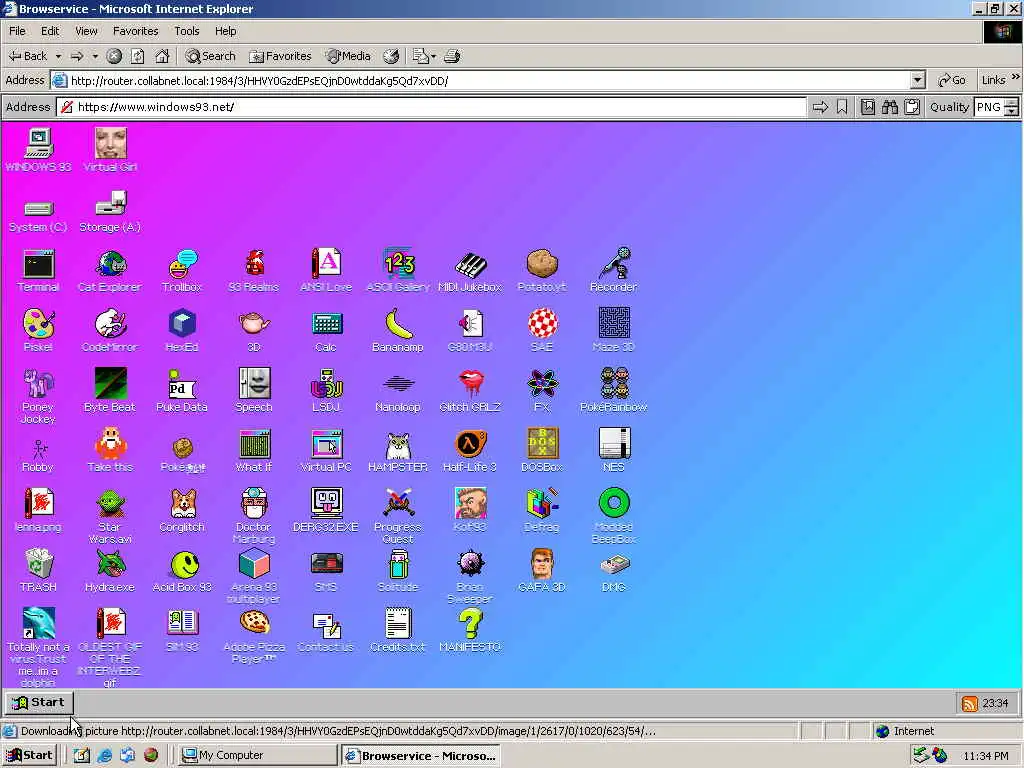Image resolution: width=1024 pixels, height=768 pixels.
Task: Open the IE address bar dropdown
Action: [x=917, y=80]
